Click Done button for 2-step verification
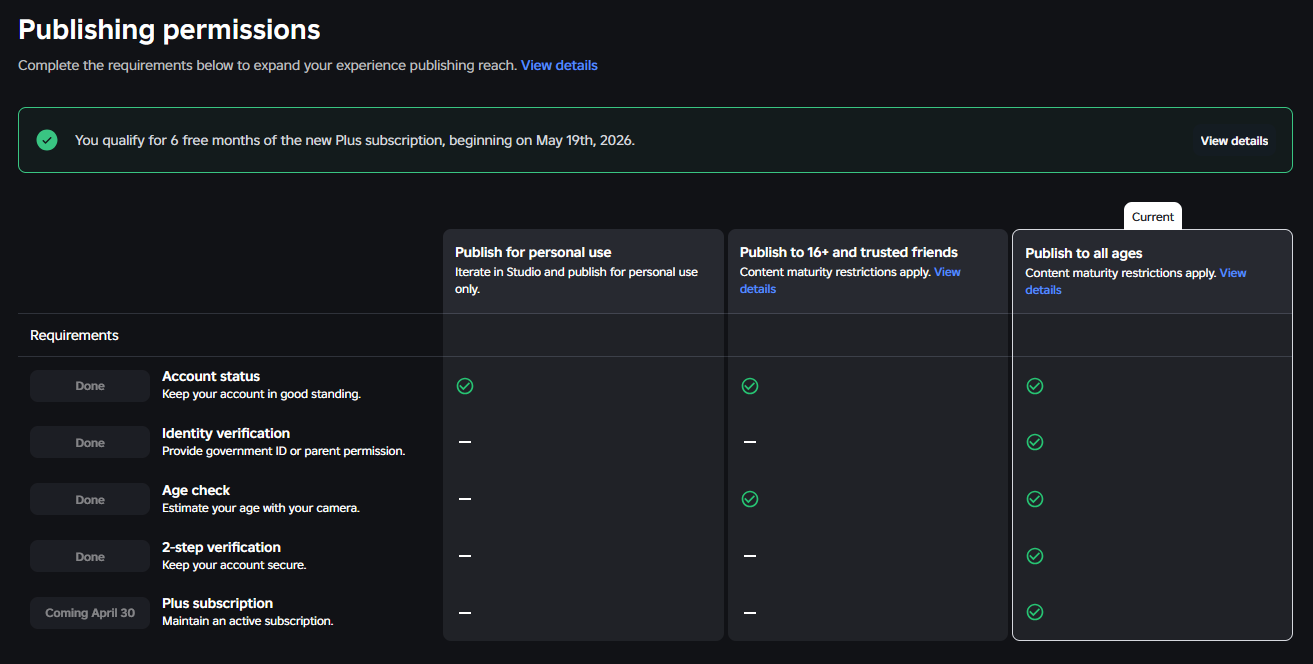 coord(90,557)
